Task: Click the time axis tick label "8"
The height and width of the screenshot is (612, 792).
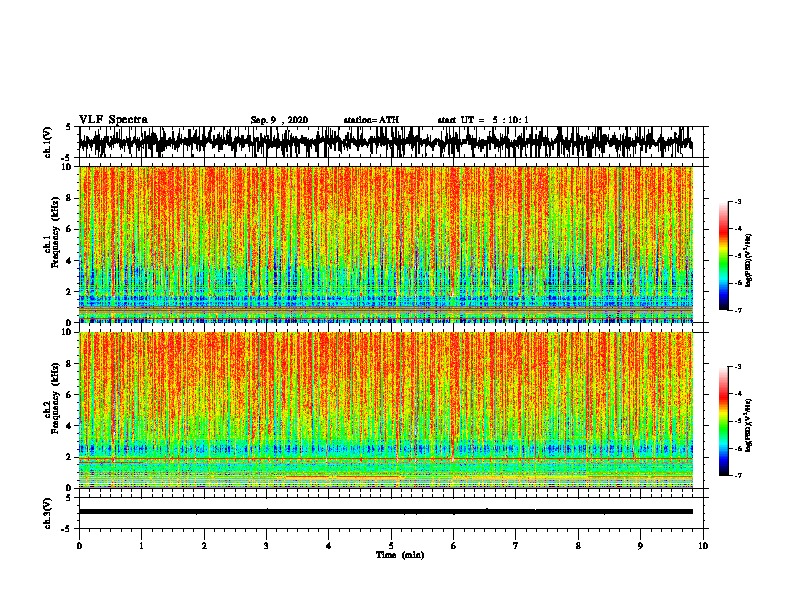Action: click(x=578, y=546)
